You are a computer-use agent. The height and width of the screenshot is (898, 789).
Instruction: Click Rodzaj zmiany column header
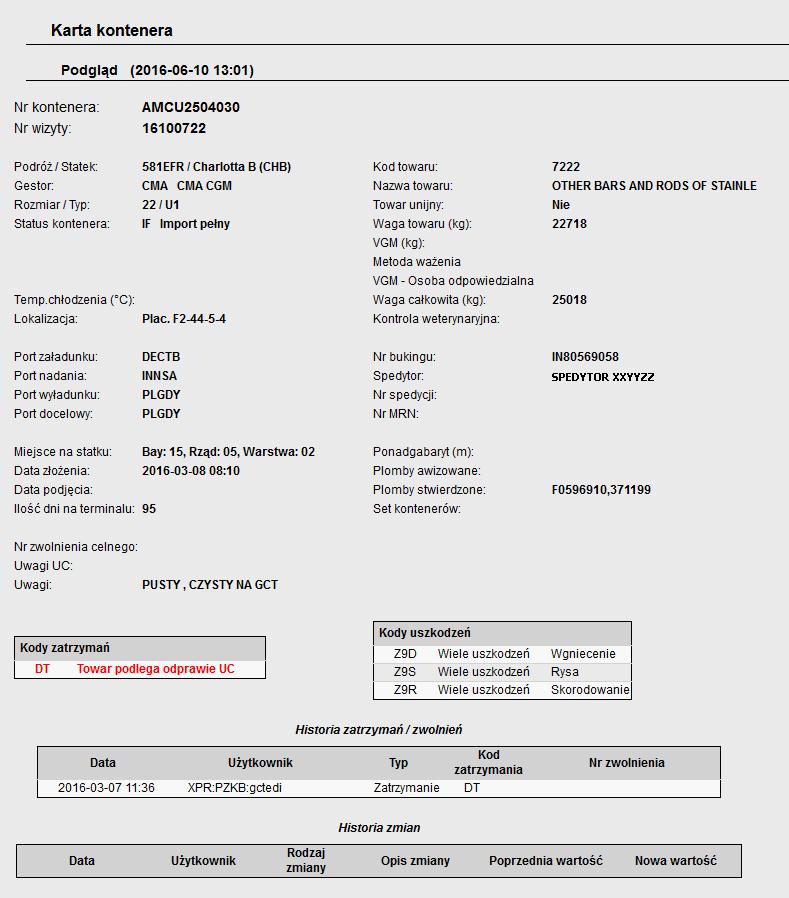click(x=306, y=860)
